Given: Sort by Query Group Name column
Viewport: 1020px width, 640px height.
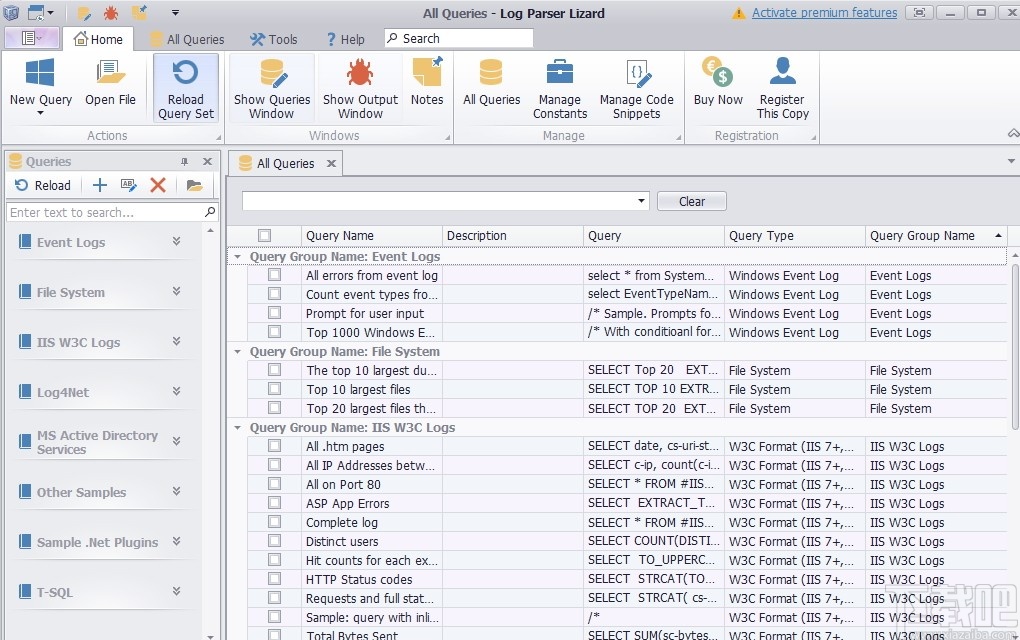Looking at the screenshot, I should point(935,235).
